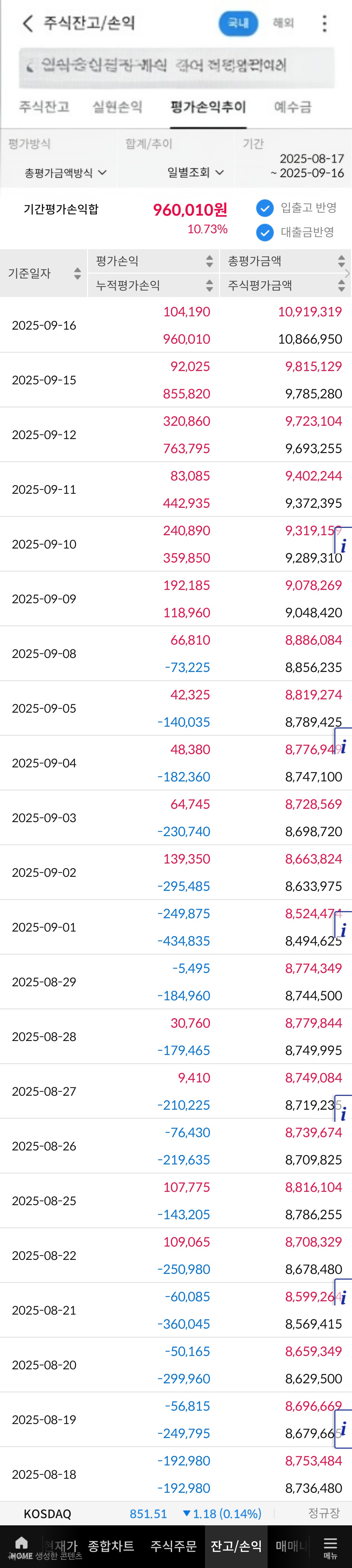This screenshot has width=352, height=1568.
Task: Sort by 주식평가금액 column arrows
Action: tap(342, 285)
